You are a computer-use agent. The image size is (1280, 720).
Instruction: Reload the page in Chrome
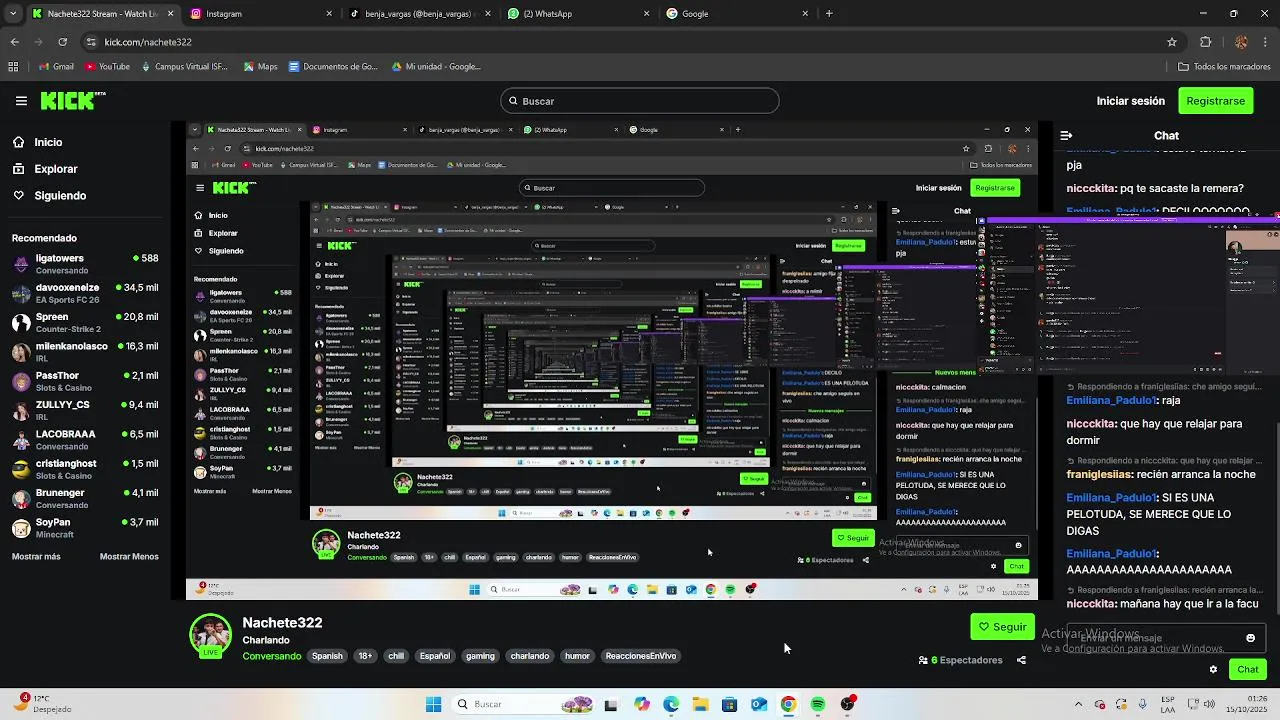(x=62, y=42)
